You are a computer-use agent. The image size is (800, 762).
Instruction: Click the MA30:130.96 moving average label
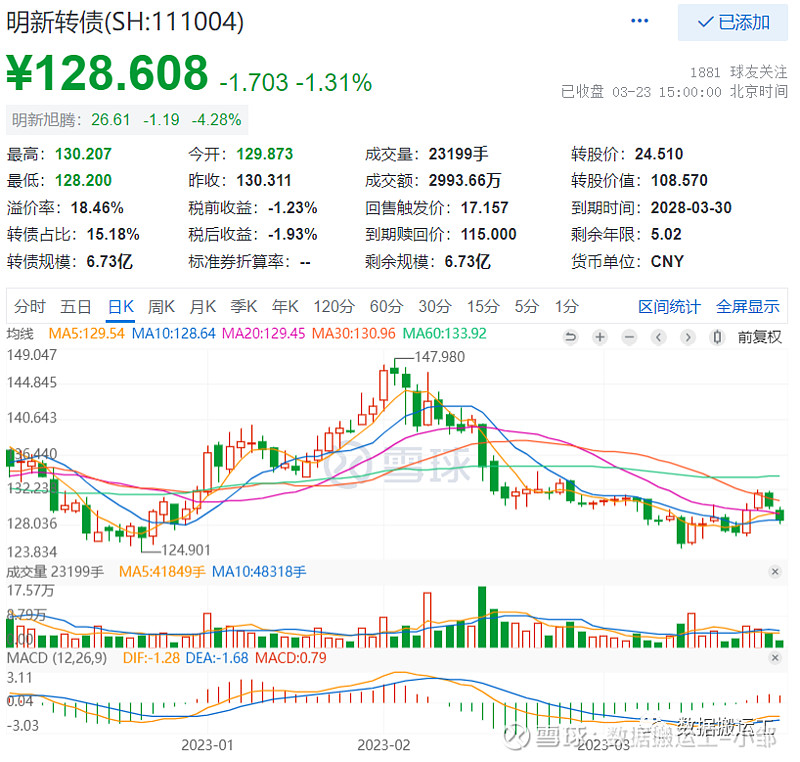coord(354,334)
